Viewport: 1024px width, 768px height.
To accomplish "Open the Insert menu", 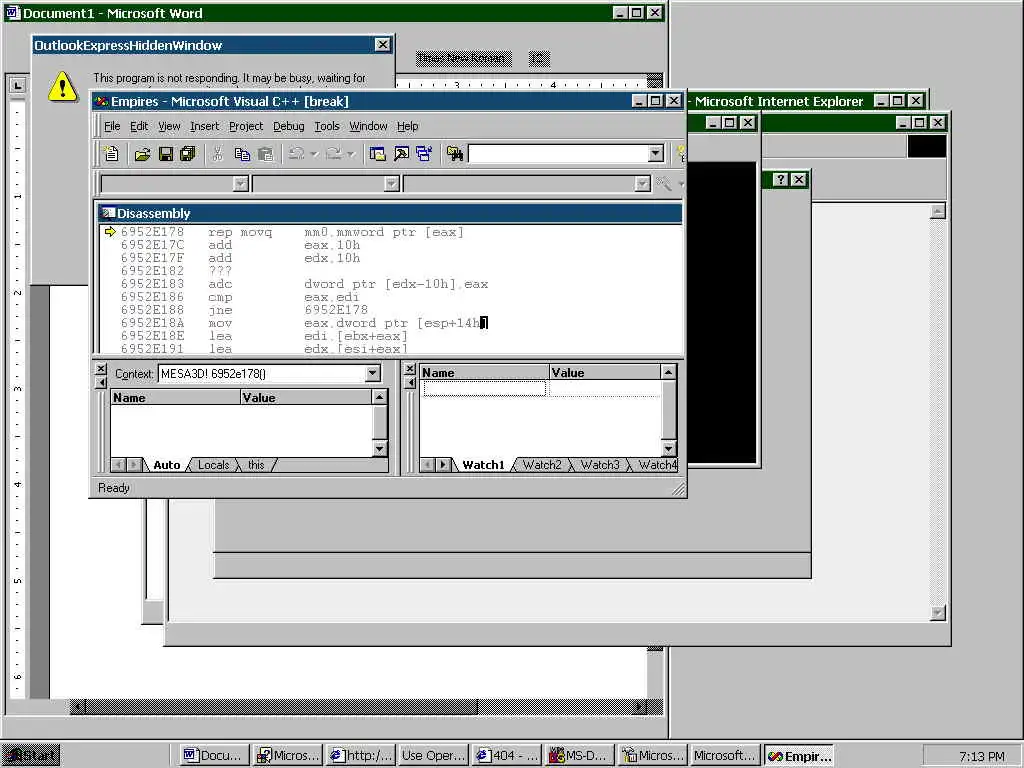I will (204, 126).
